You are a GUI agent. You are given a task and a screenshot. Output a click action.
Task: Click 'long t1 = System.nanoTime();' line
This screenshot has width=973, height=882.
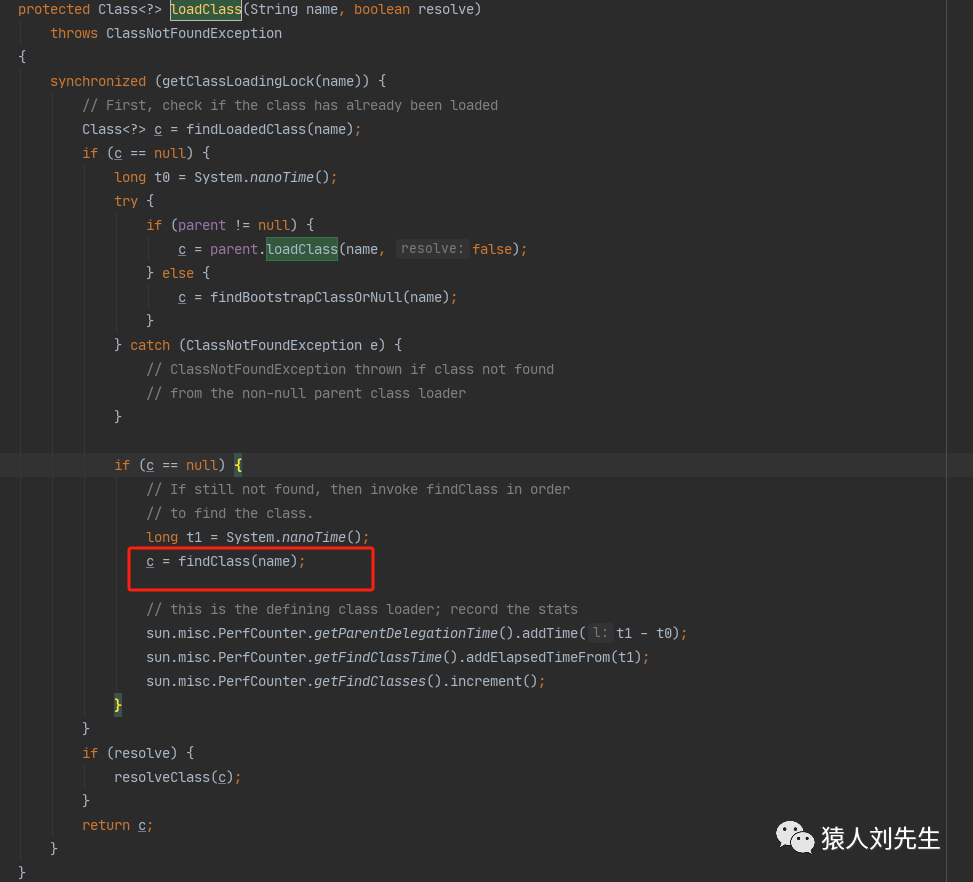(258, 538)
